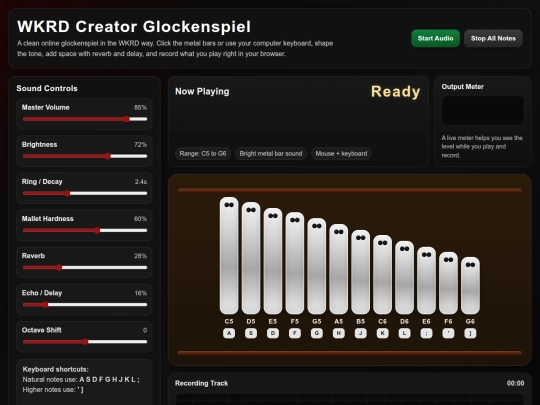Click the Start Audio button

[435, 38]
